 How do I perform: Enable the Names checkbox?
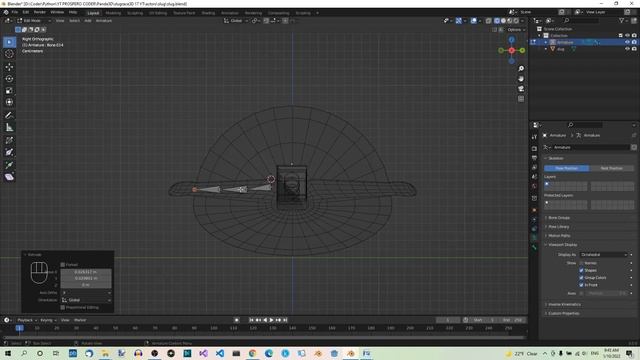581,263
